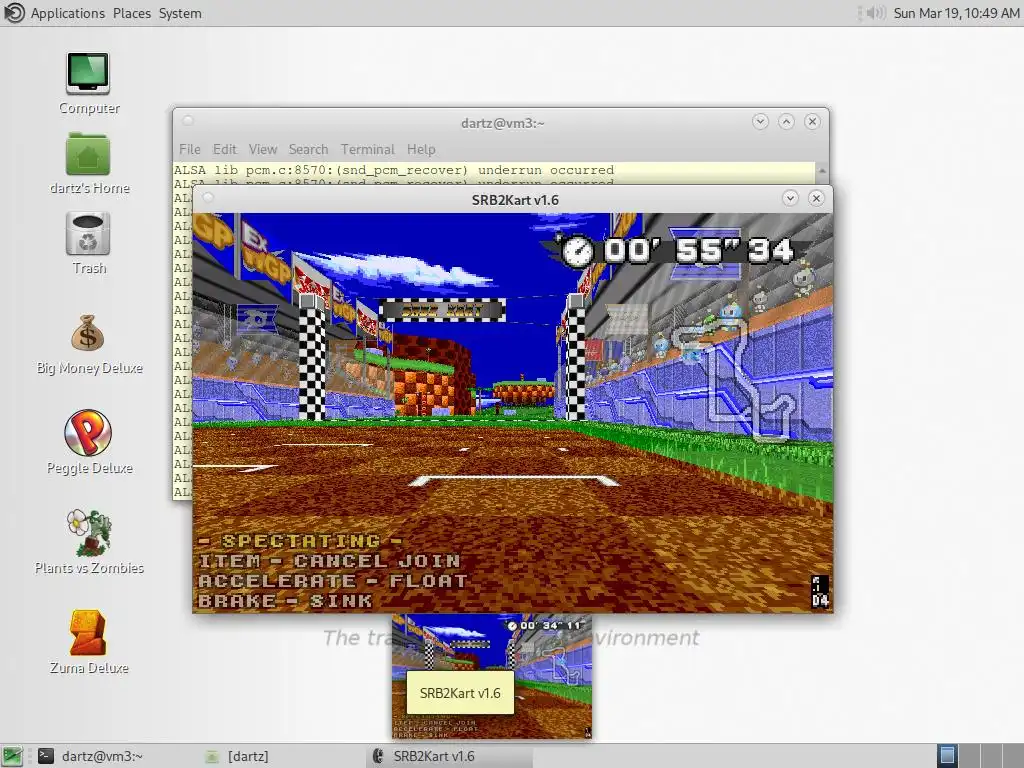Maximize the terminal window using up arrow
1024x768 pixels.
point(786,122)
